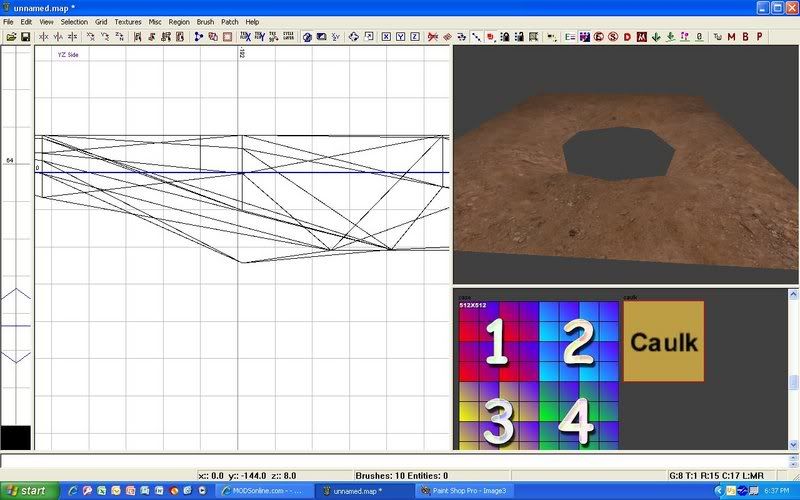The width and height of the screenshot is (800, 500).
Task: Click the flip X-axis toolbar icon
Action: point(43,37)
